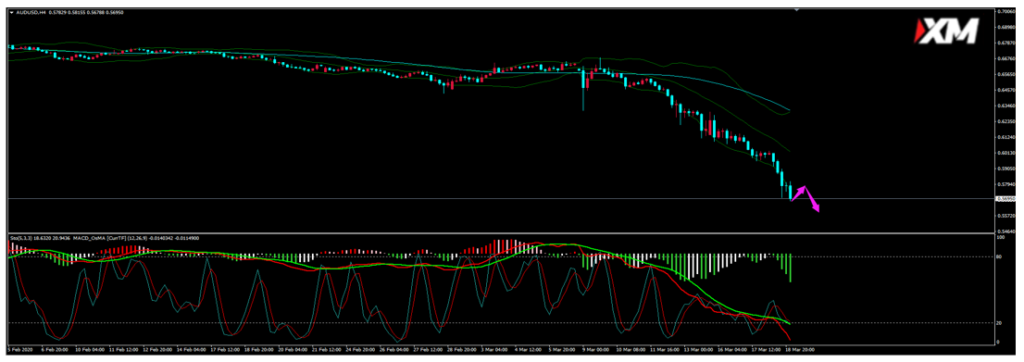This screenshot has height=362, width=1024.
Task: Click the 0.60130 price axis label
Action: (1007, 154)
